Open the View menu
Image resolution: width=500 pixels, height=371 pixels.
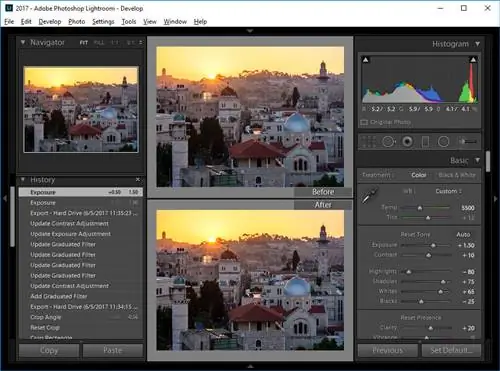(x=150, y=22)
